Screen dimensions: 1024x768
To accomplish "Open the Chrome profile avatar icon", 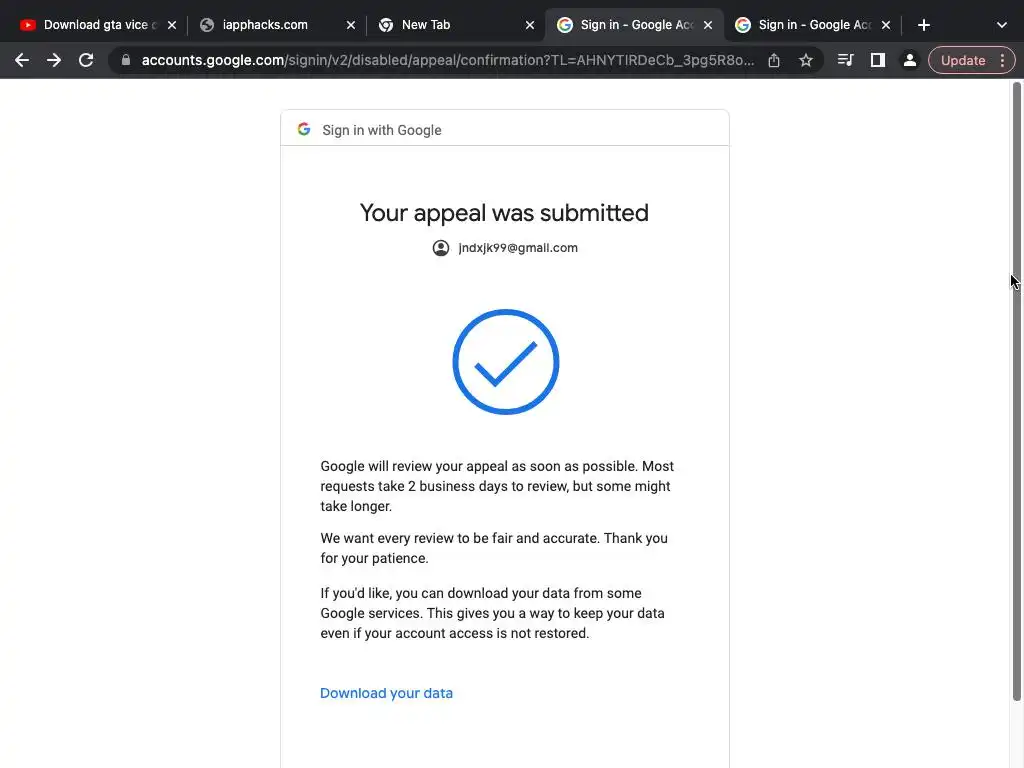I will click(909, 60).
